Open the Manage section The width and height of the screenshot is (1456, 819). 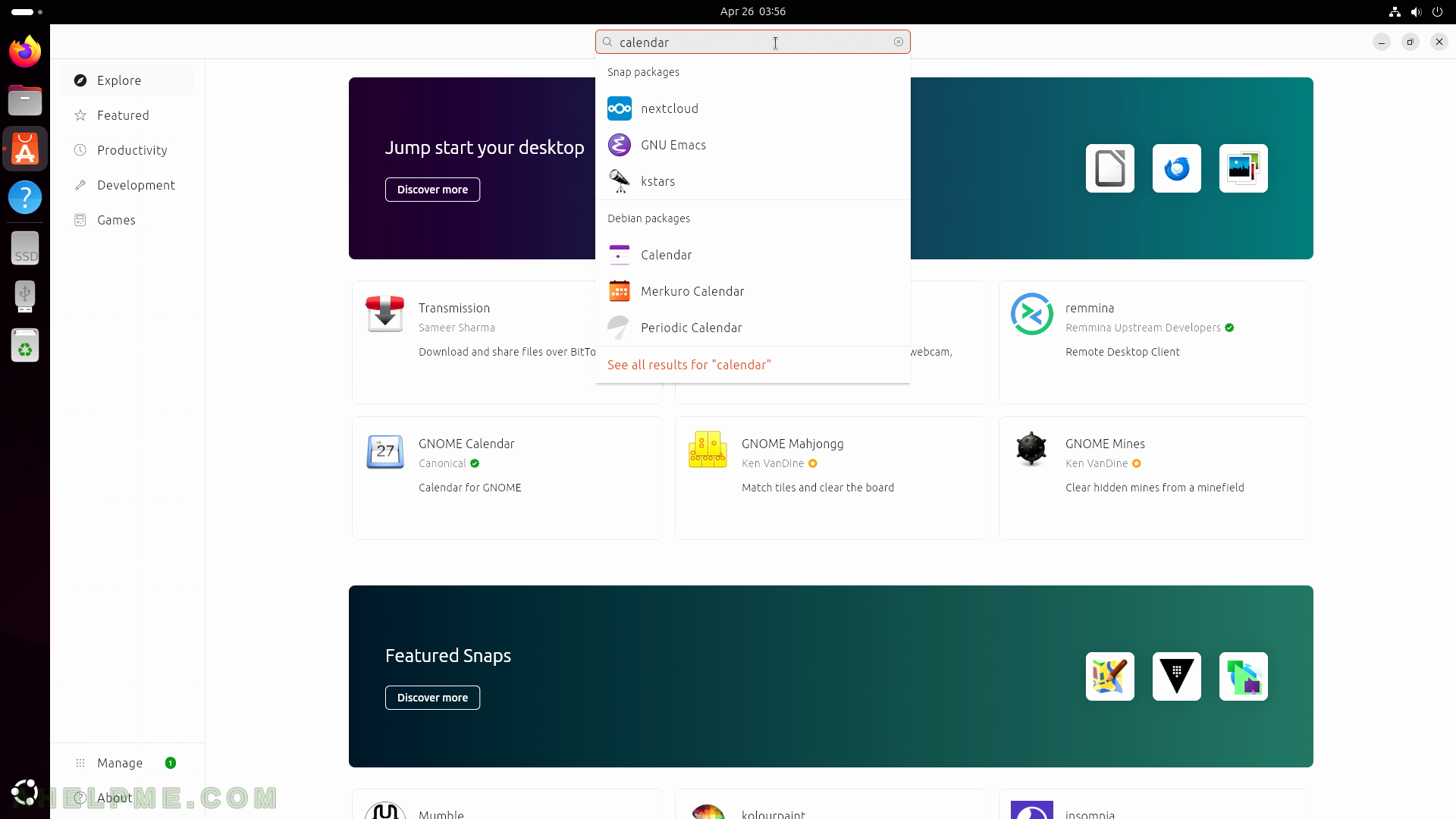(x=127, y=763)
